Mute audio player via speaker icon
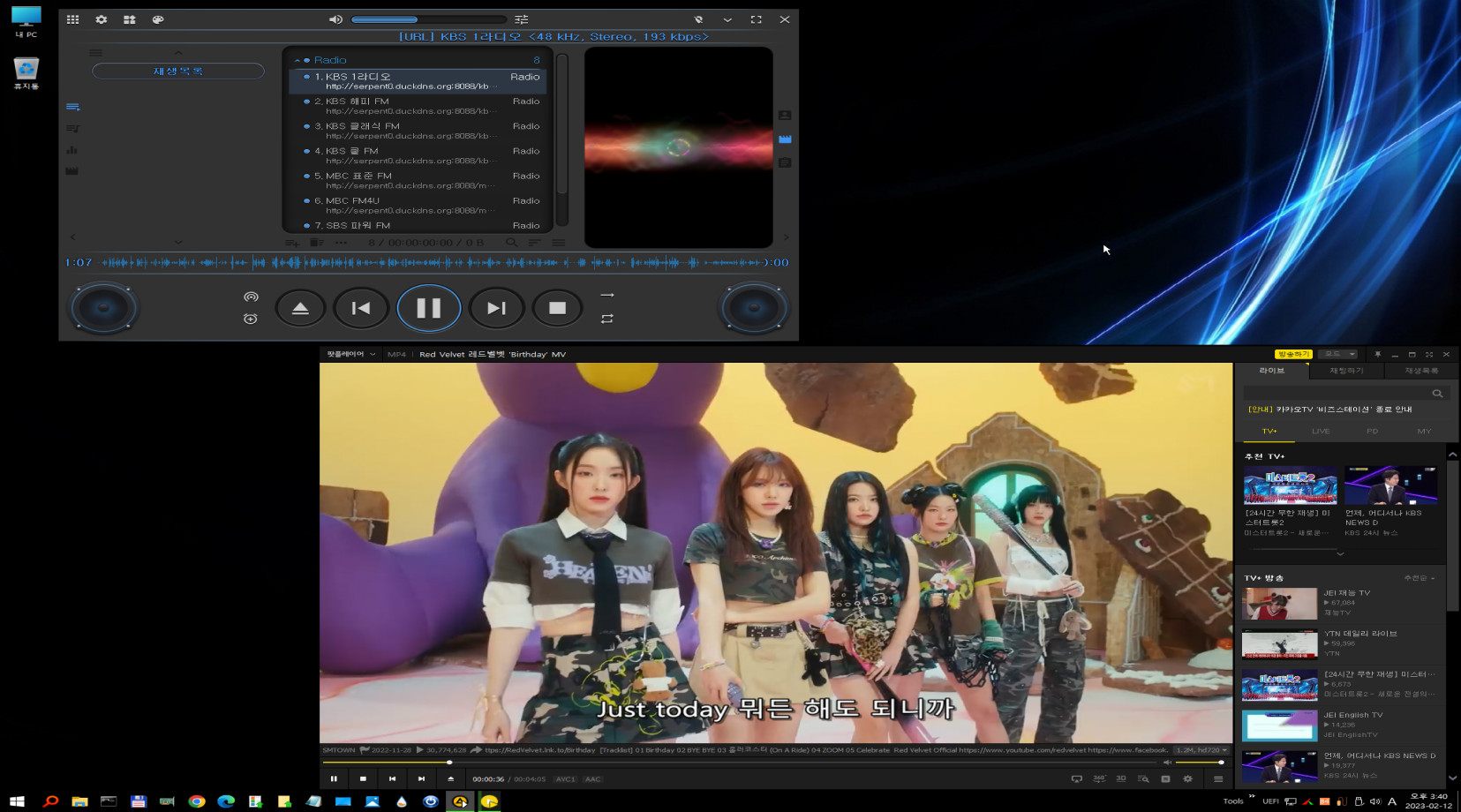Screen dimensions: 1461x812 click(x=335, y=19)
